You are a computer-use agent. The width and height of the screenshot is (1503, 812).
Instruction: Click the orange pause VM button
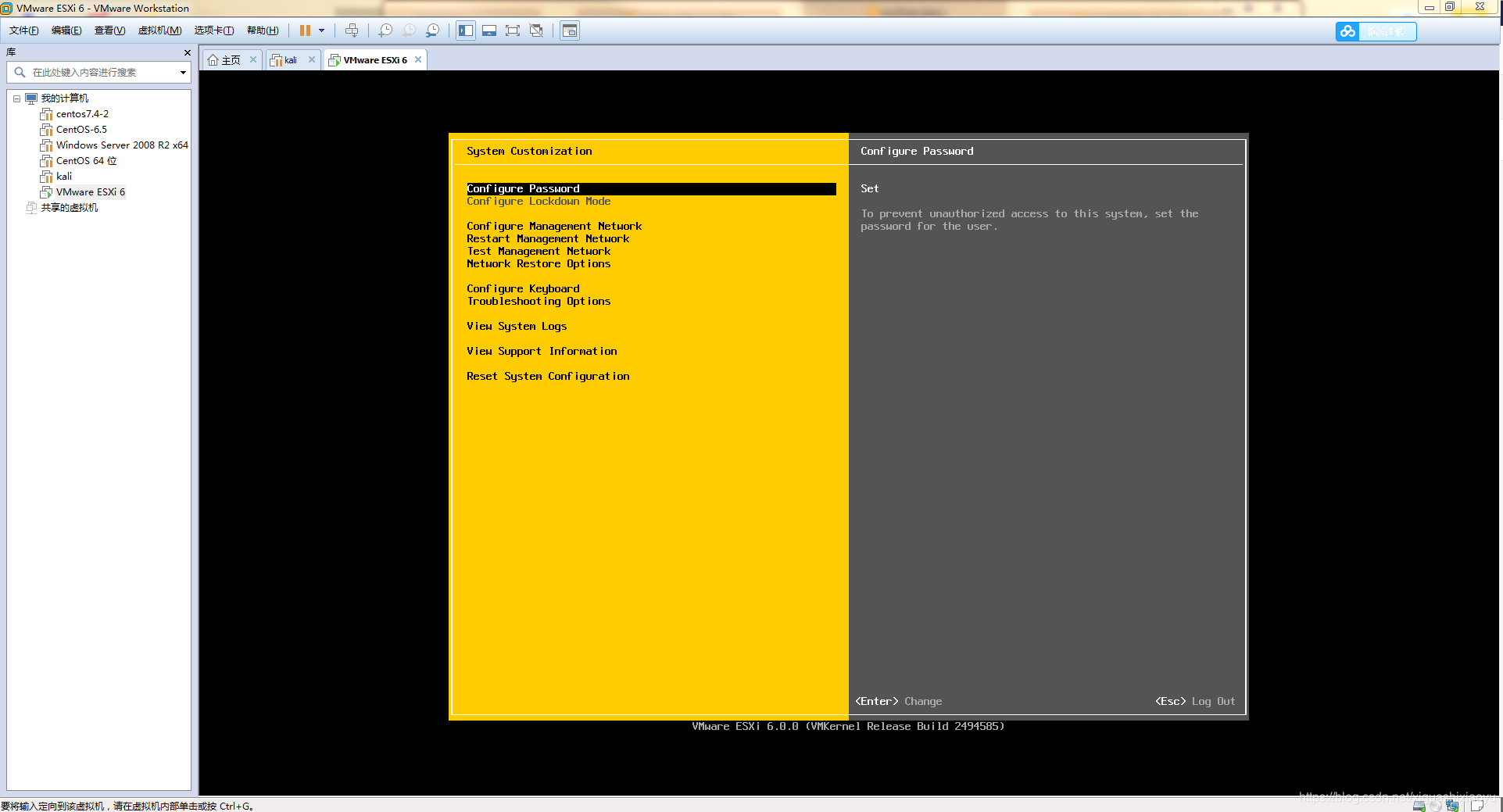click(305, 30)
